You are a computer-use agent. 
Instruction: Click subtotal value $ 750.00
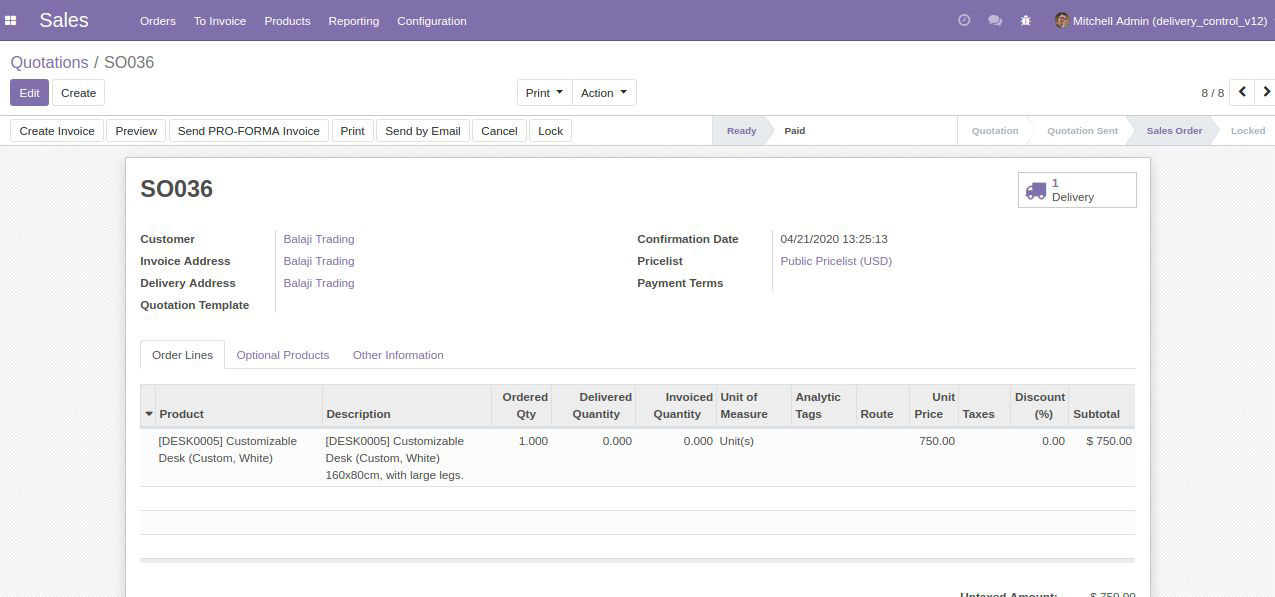tap(1109, 441)
